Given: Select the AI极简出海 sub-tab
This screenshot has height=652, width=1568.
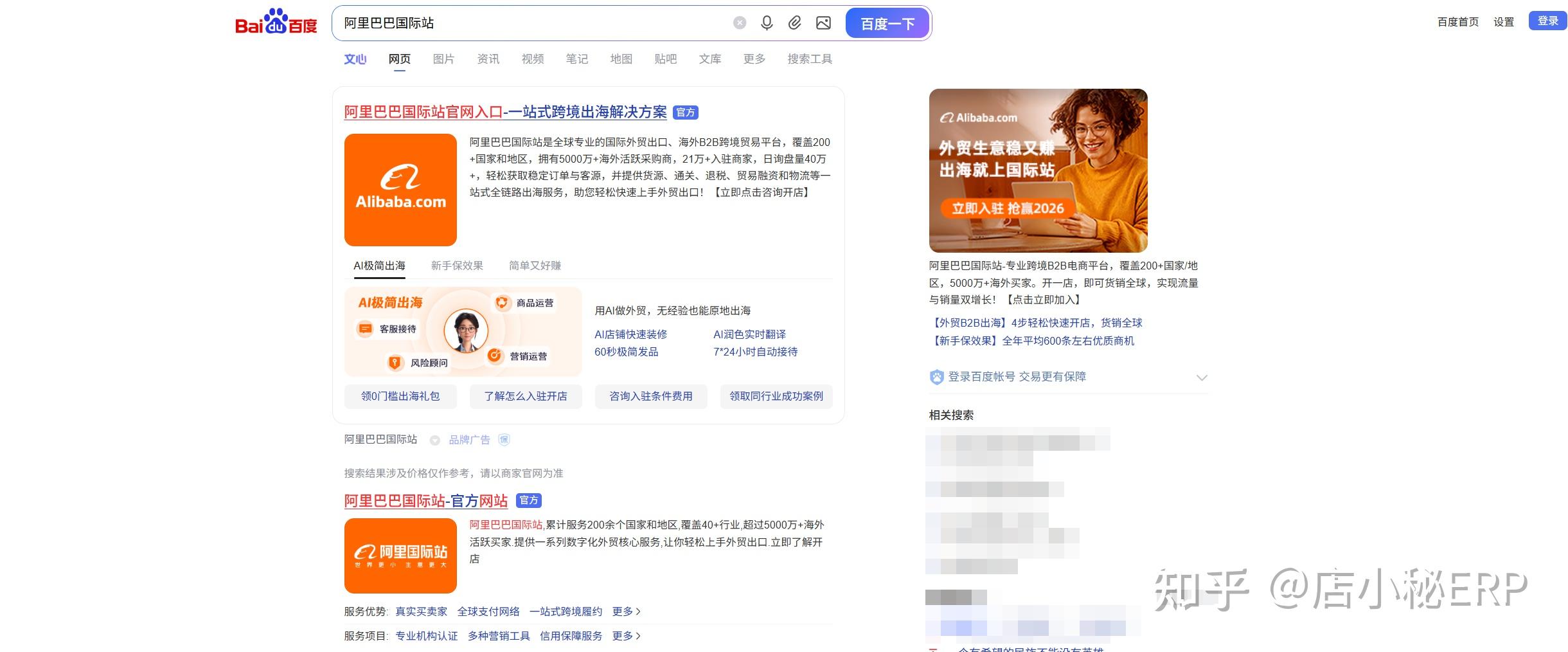Looking at the screenshot, I should tap(379, 266).
